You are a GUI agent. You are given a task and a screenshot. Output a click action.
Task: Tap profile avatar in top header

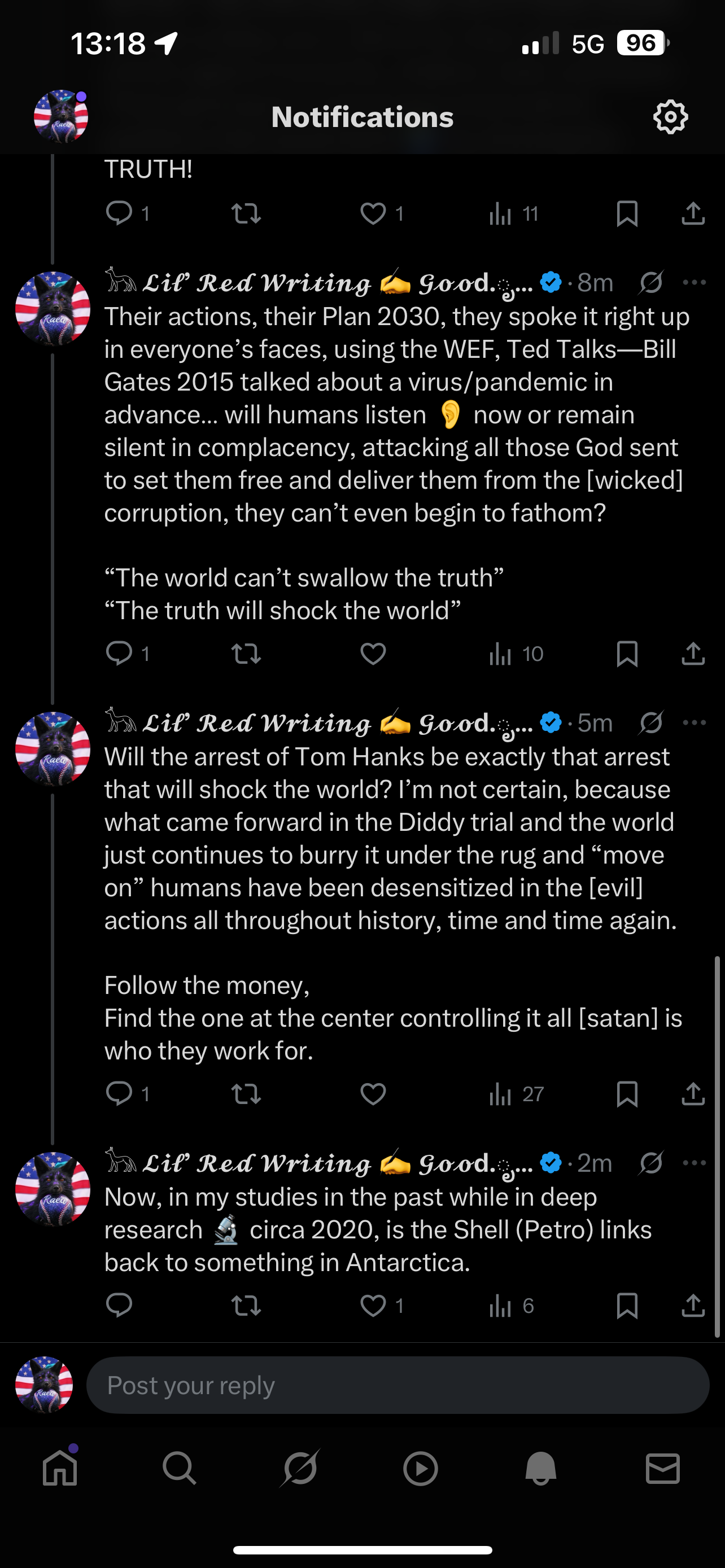click(61, 116)
